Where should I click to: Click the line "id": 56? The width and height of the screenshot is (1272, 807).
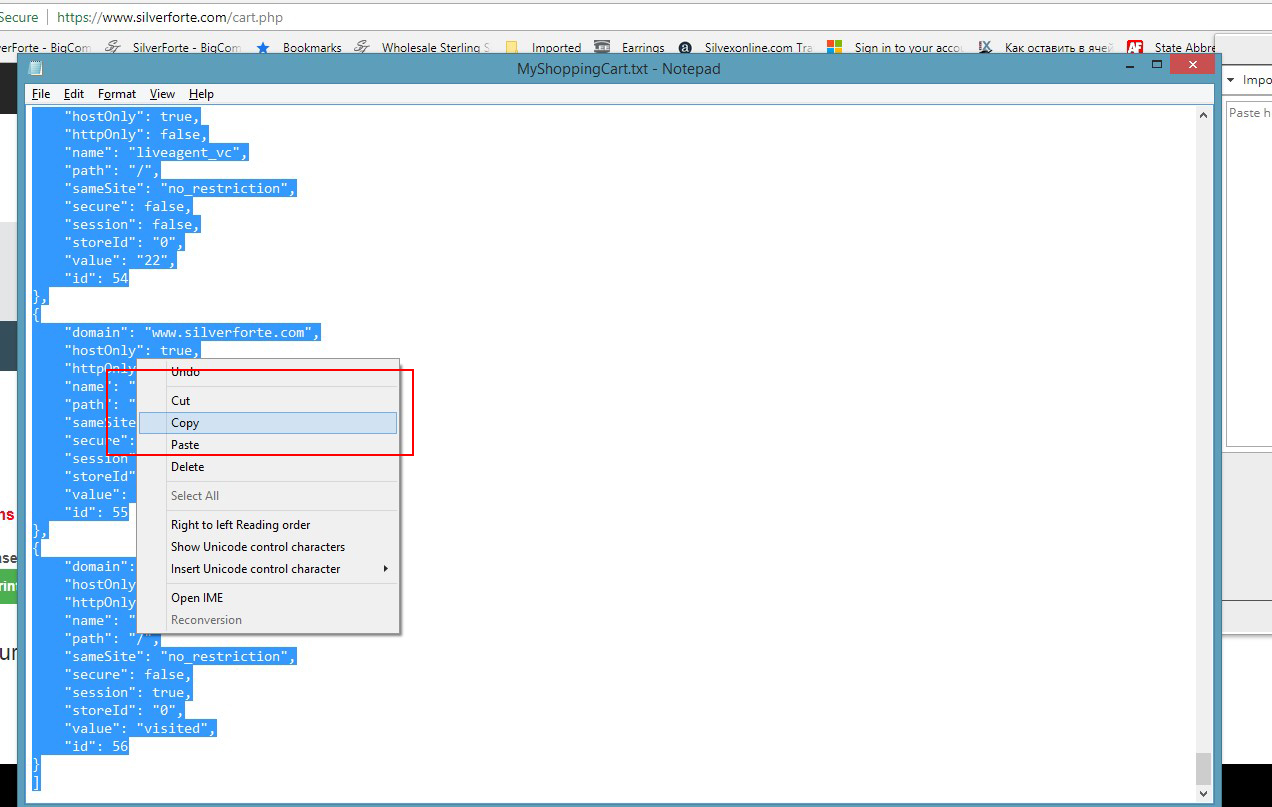(x=96, y=747)
